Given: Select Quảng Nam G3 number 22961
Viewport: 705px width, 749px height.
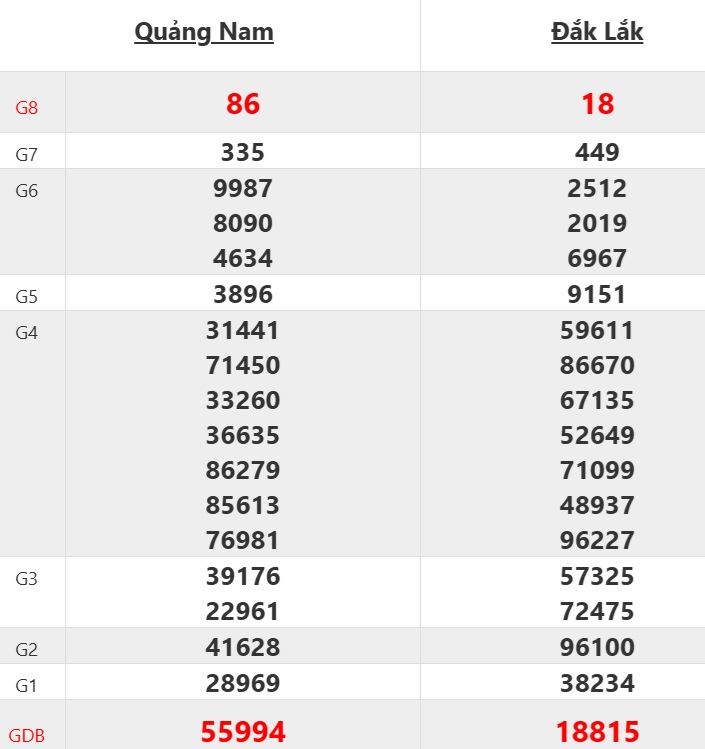Looking at the screenshot, I should (243, 611).
